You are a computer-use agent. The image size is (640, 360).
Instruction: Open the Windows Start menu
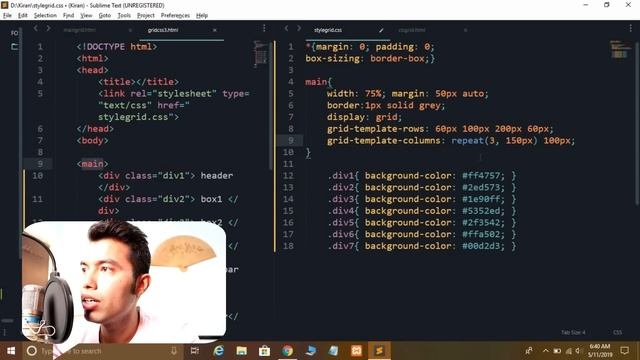click(11, 351)
